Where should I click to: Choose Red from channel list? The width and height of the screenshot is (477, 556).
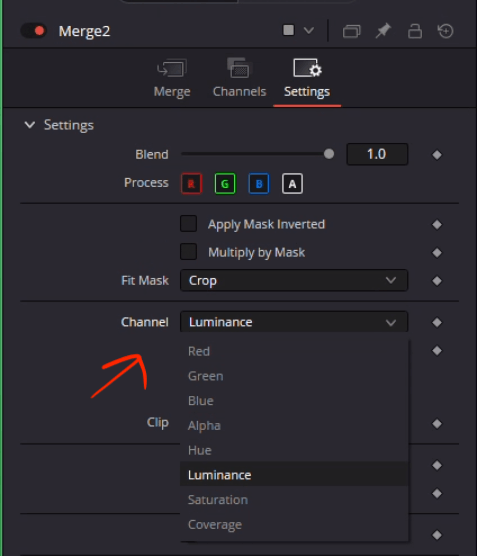[294, 351]
